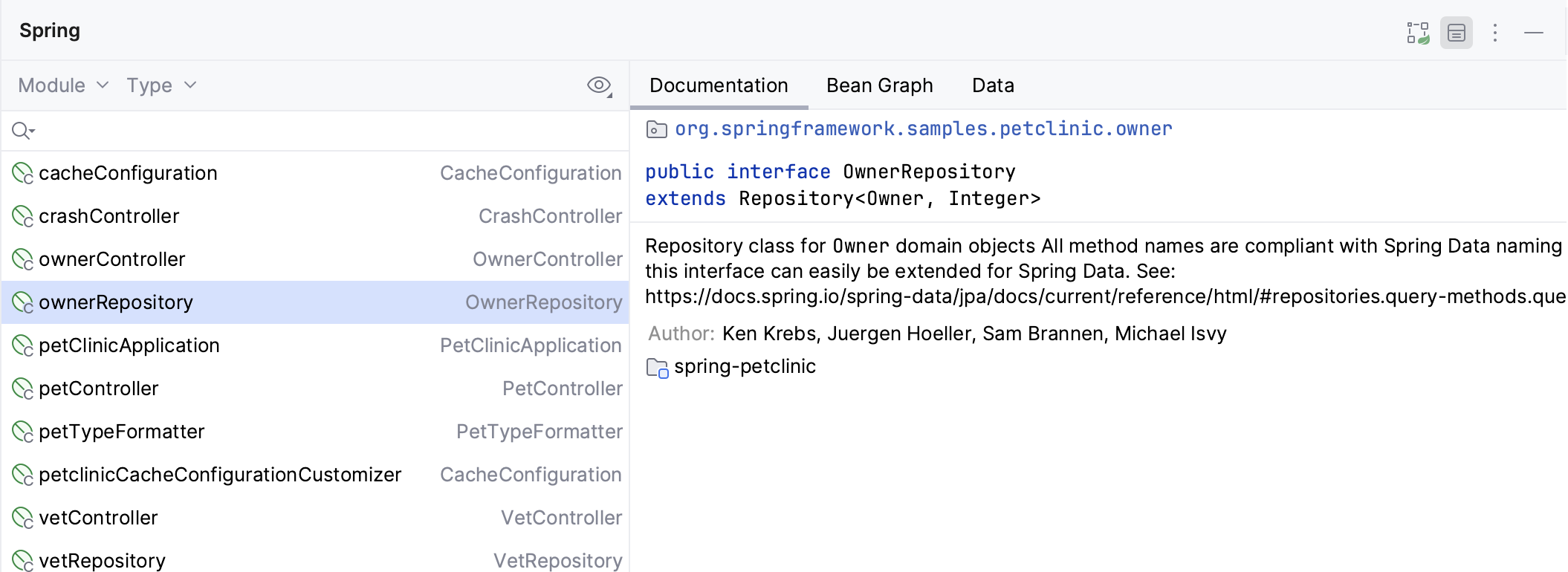Toggle the eye view options
1568x572 pixels.
[599, 85]
